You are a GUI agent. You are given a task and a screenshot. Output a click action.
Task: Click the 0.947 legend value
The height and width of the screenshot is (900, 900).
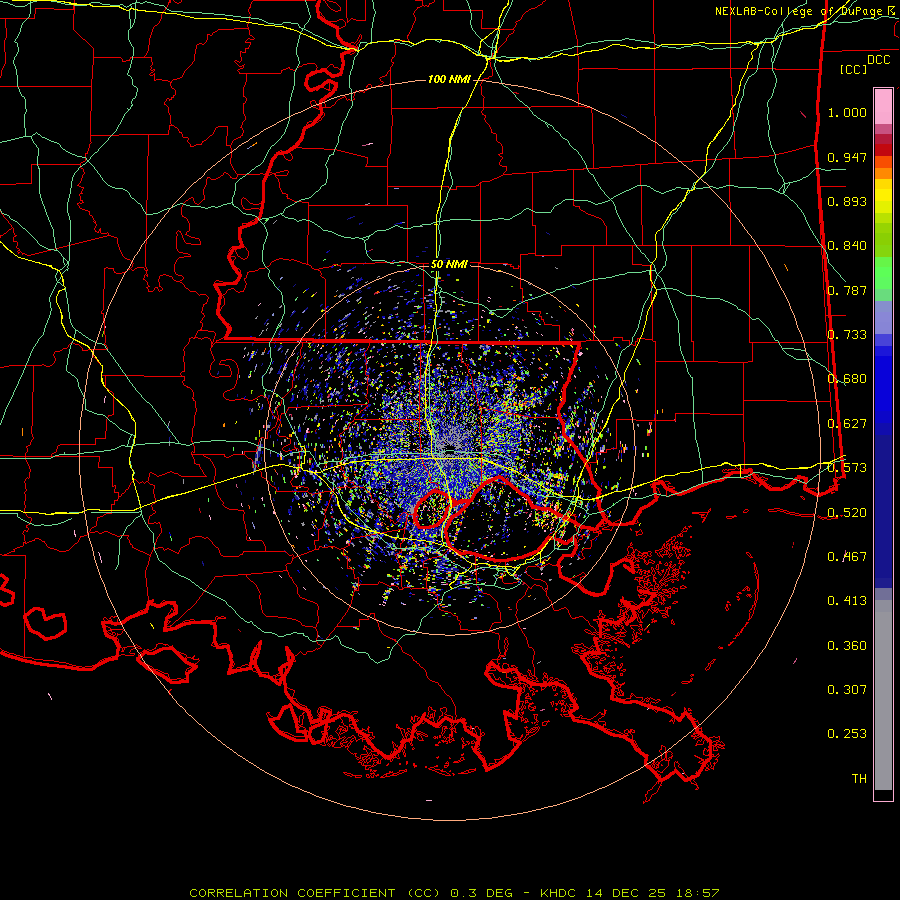point(847,157)
